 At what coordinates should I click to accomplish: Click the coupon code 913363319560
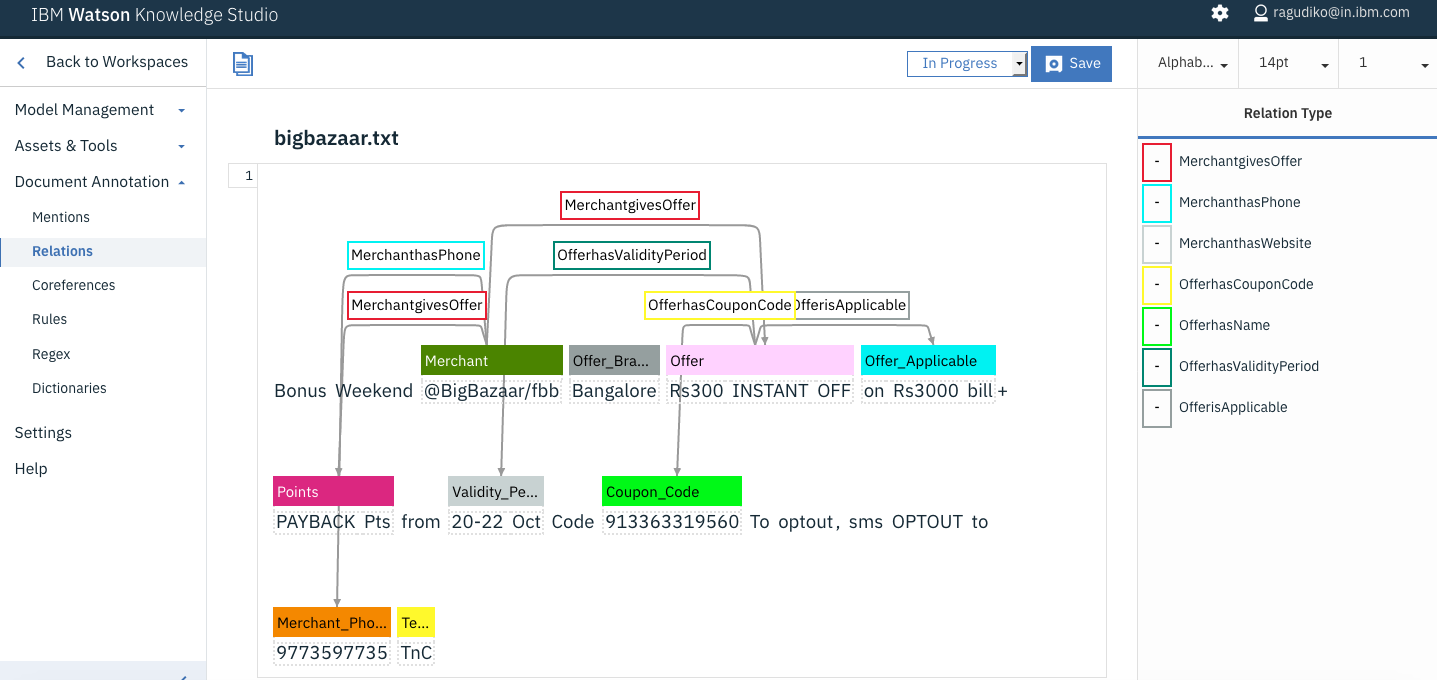(672, 521)
